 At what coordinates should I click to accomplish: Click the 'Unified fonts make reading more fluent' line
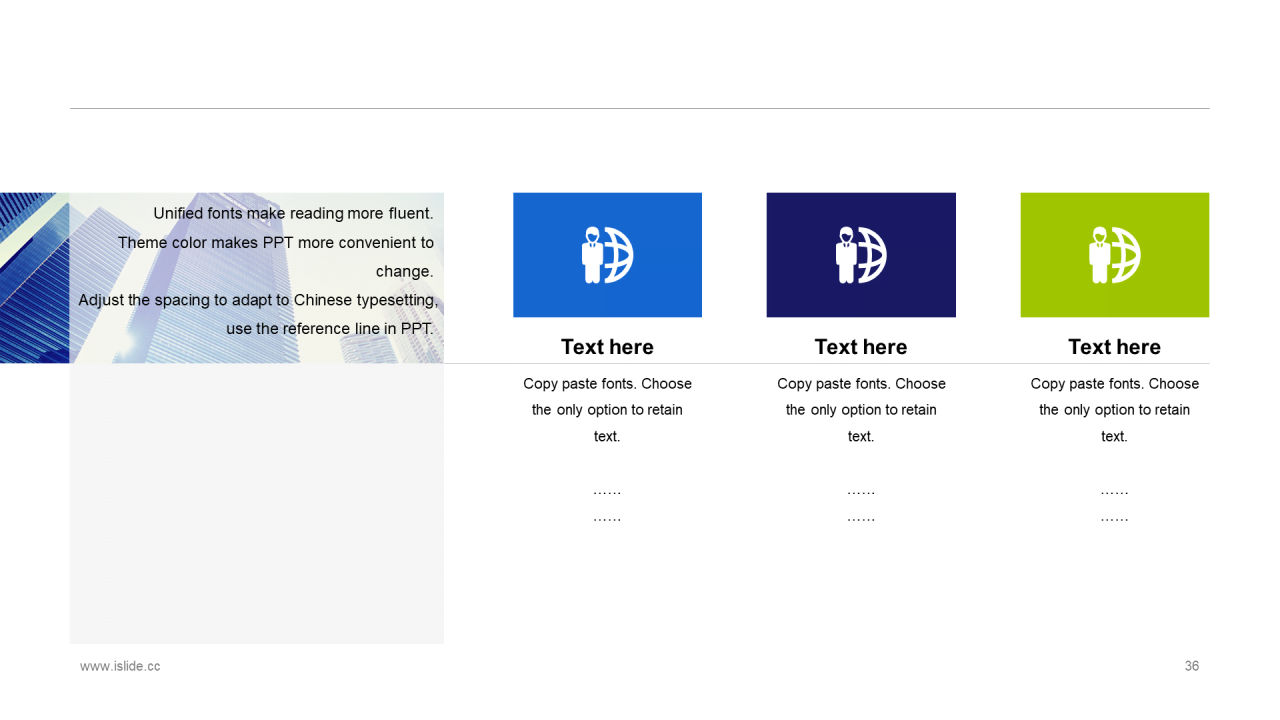(293, 213)
